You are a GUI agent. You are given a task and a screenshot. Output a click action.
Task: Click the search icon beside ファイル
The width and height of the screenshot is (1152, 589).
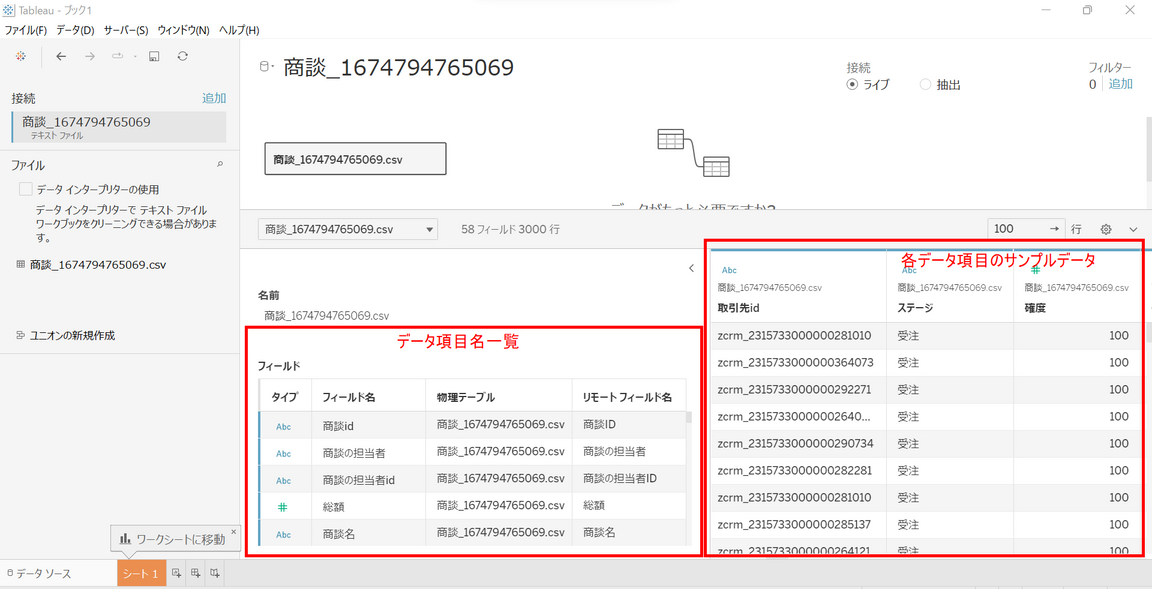220,165
